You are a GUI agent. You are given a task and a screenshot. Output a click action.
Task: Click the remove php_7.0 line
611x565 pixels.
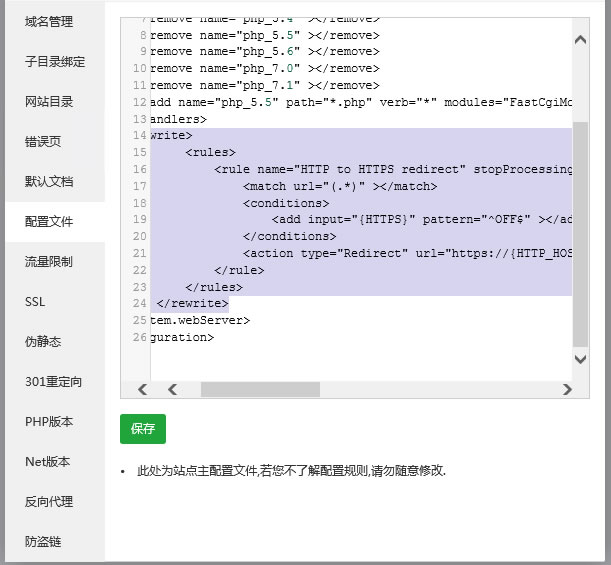pos(265,69)
